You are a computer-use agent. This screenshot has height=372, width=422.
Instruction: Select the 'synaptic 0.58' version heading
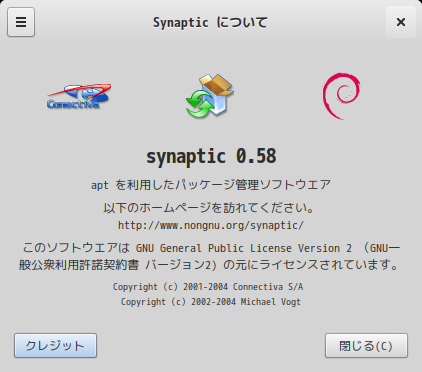click(x=211, y=156)
